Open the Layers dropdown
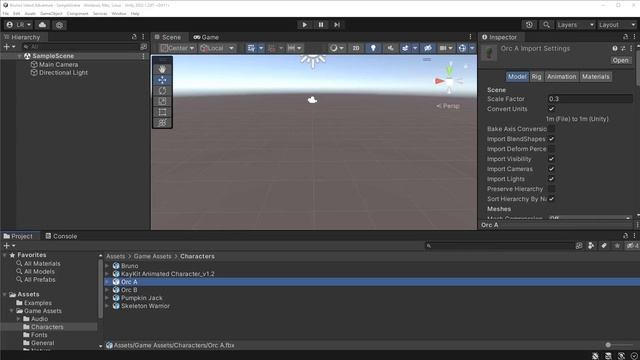 (x=576, y=25)
